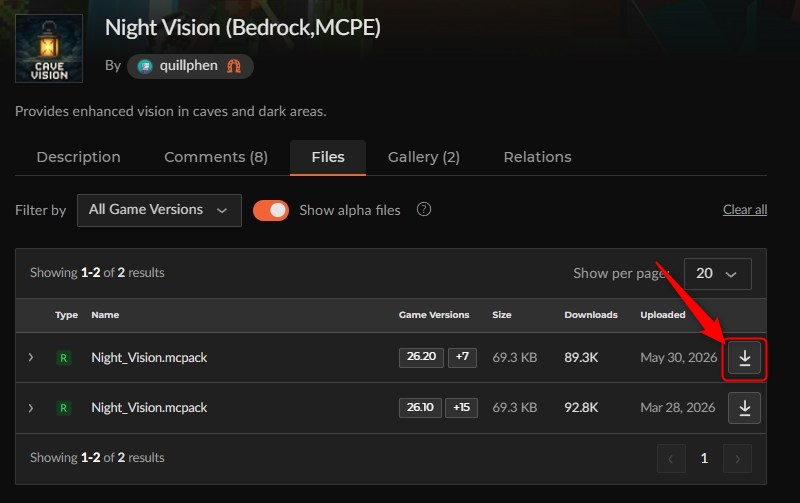The image size is (800, 503).
Task: Click the 26.10 game version tag
Action: [x=420, y=408]
